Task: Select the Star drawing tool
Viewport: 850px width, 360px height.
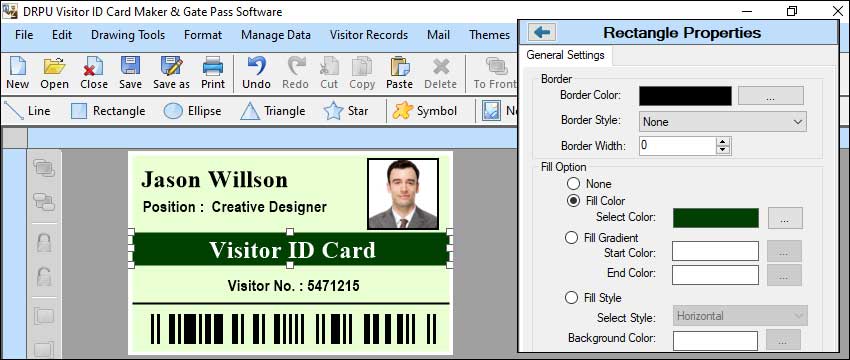Action: tap(346, 111)
